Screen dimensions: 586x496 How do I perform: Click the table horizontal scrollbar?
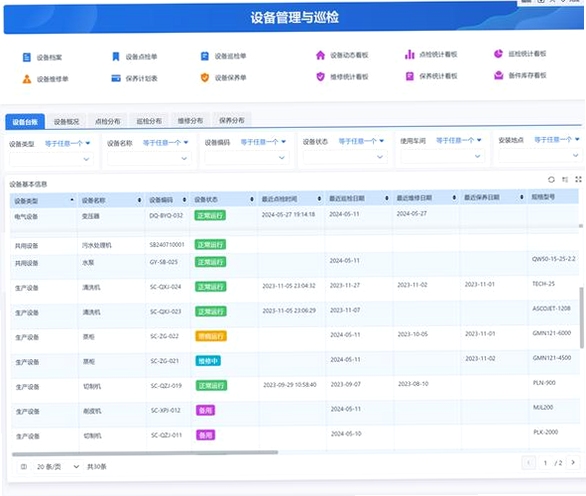(145, 453)
